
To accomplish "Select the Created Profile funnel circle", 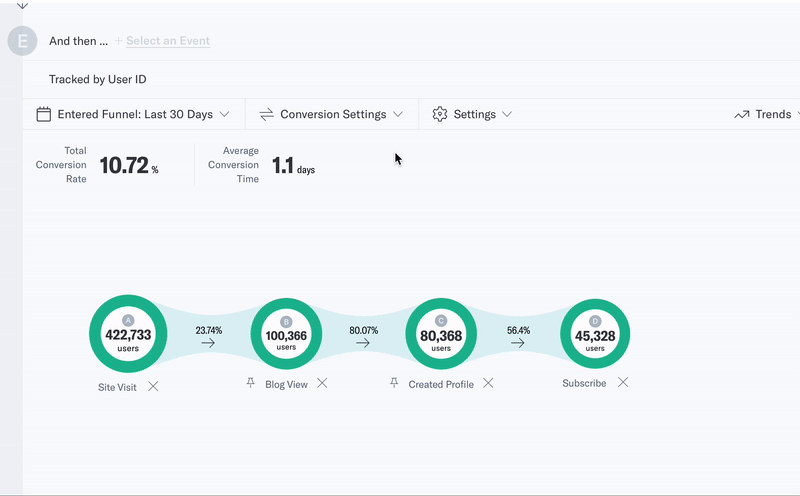I will click(441, 334).
